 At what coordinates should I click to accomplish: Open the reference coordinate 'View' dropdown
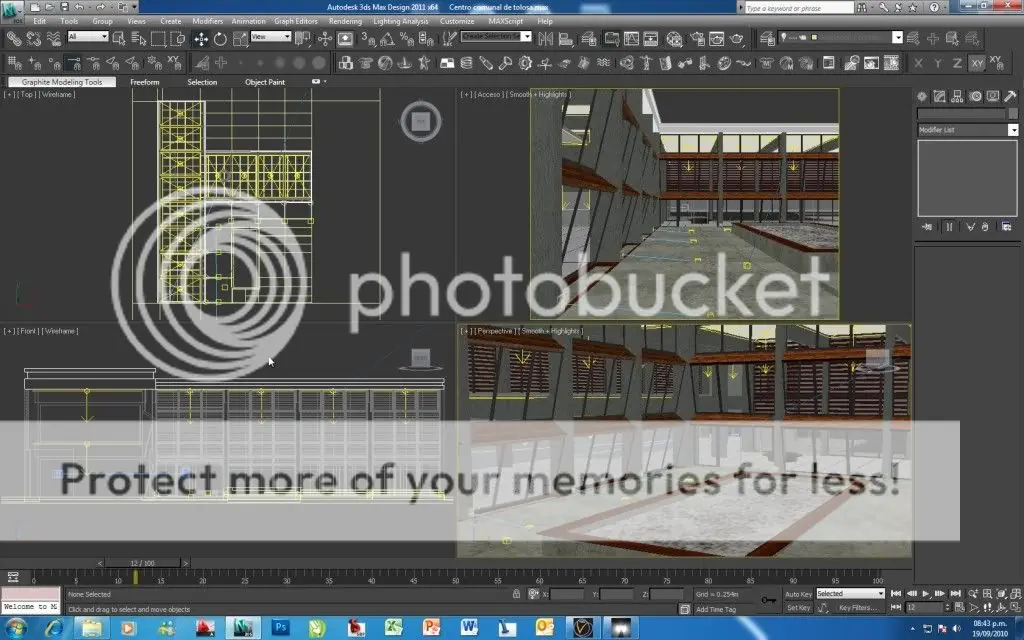(270, 37)
